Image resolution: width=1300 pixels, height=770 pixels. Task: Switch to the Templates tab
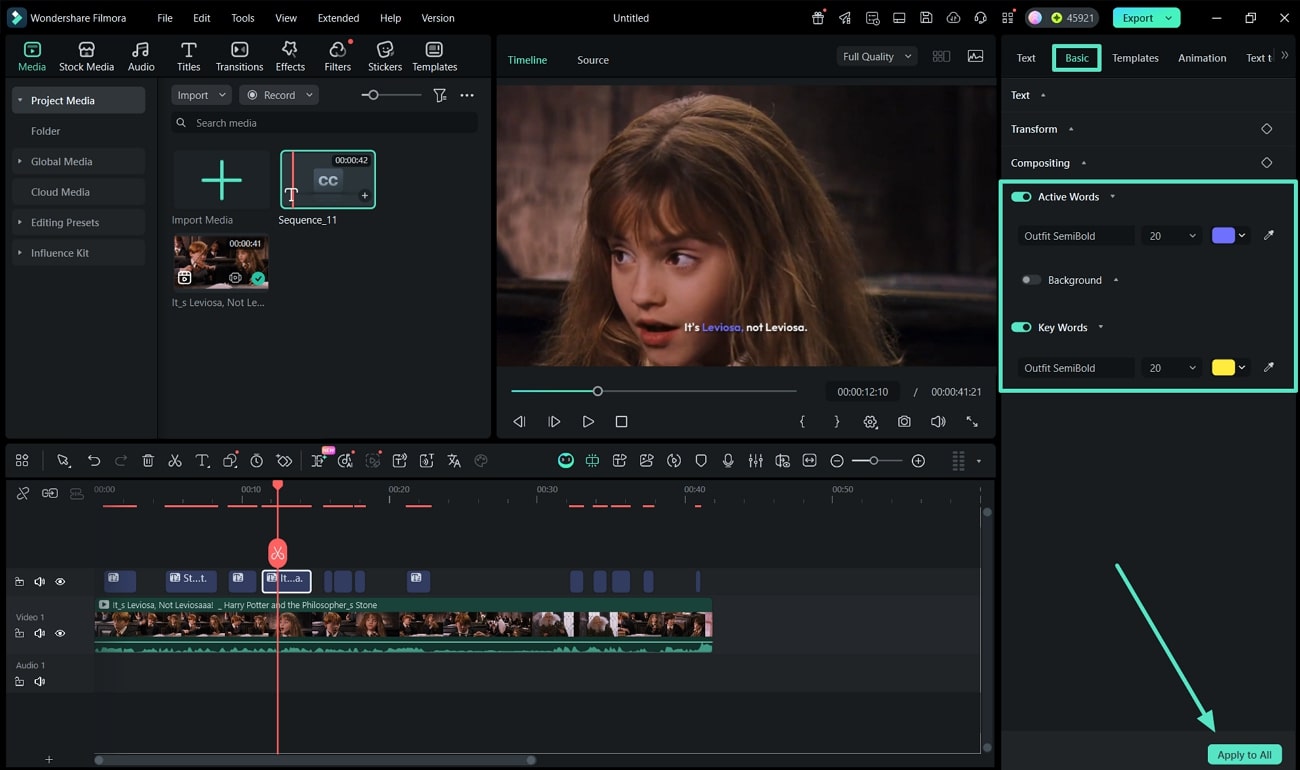(x=1135, y=57)
